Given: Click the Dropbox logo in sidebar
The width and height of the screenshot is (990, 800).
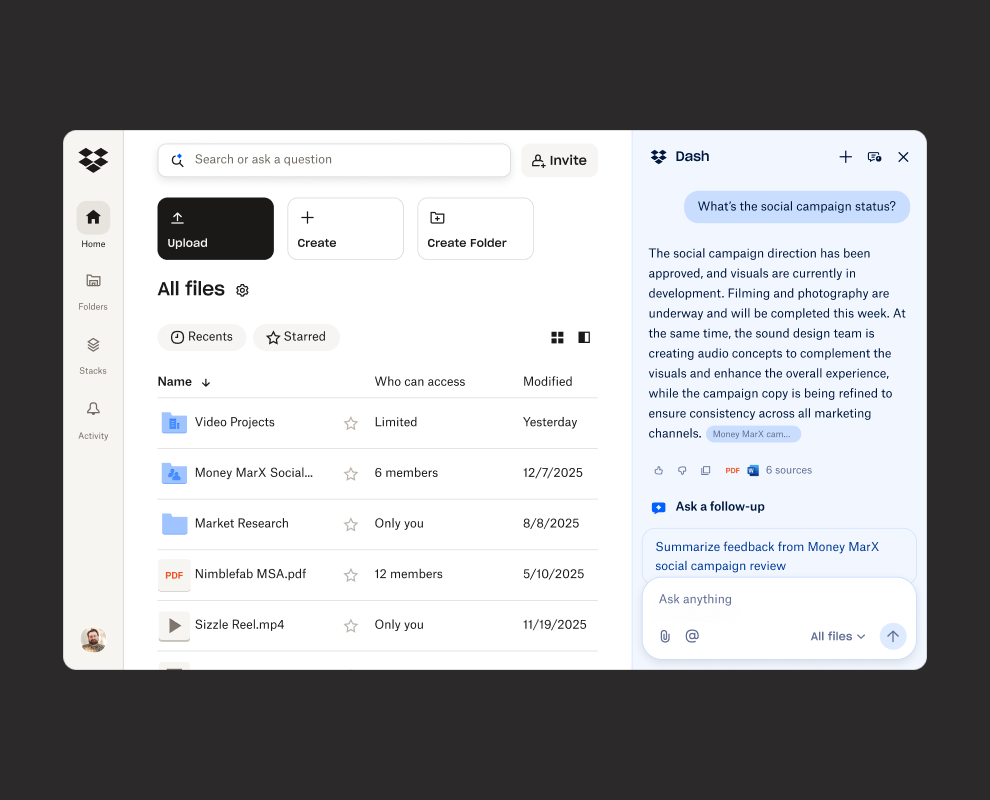Looking at the screenshot, I should pyautogui.click(x=93, y=160).
